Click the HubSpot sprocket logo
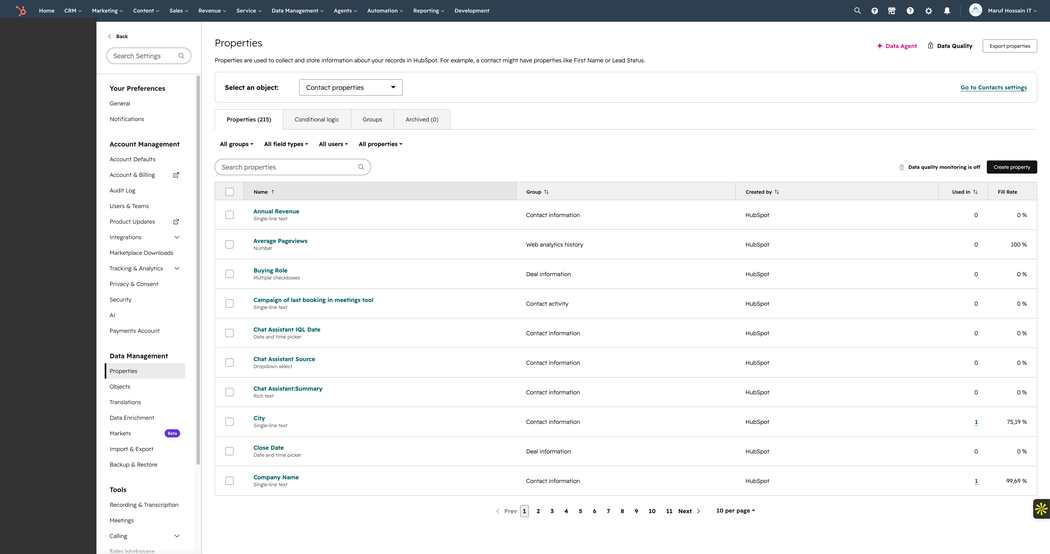Screen dimensions: 1050x554 click(x=21, y=11)
